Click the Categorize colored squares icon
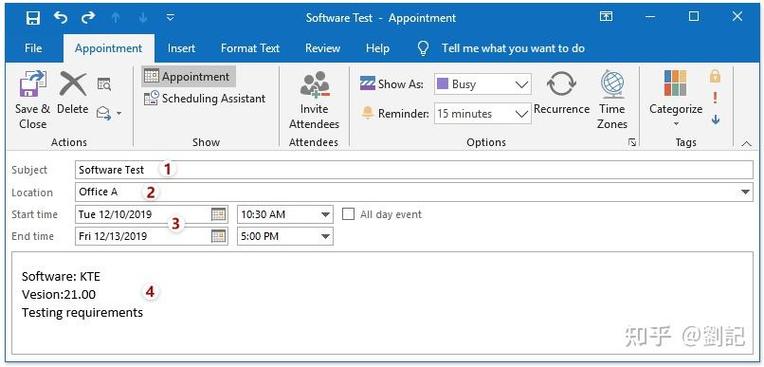 click(x=675, y=83)
